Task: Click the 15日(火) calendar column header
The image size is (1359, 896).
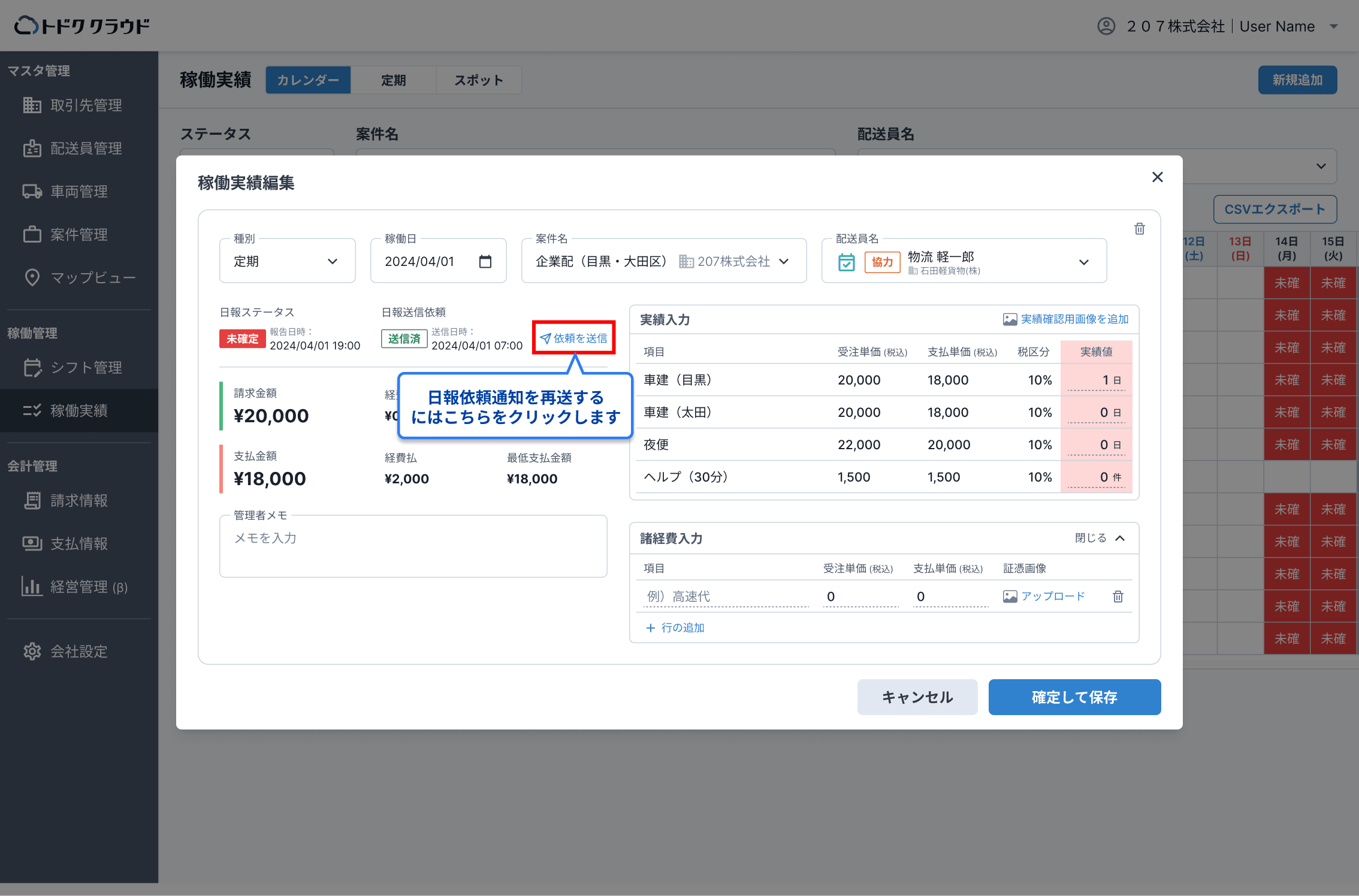Action: 1333,249
